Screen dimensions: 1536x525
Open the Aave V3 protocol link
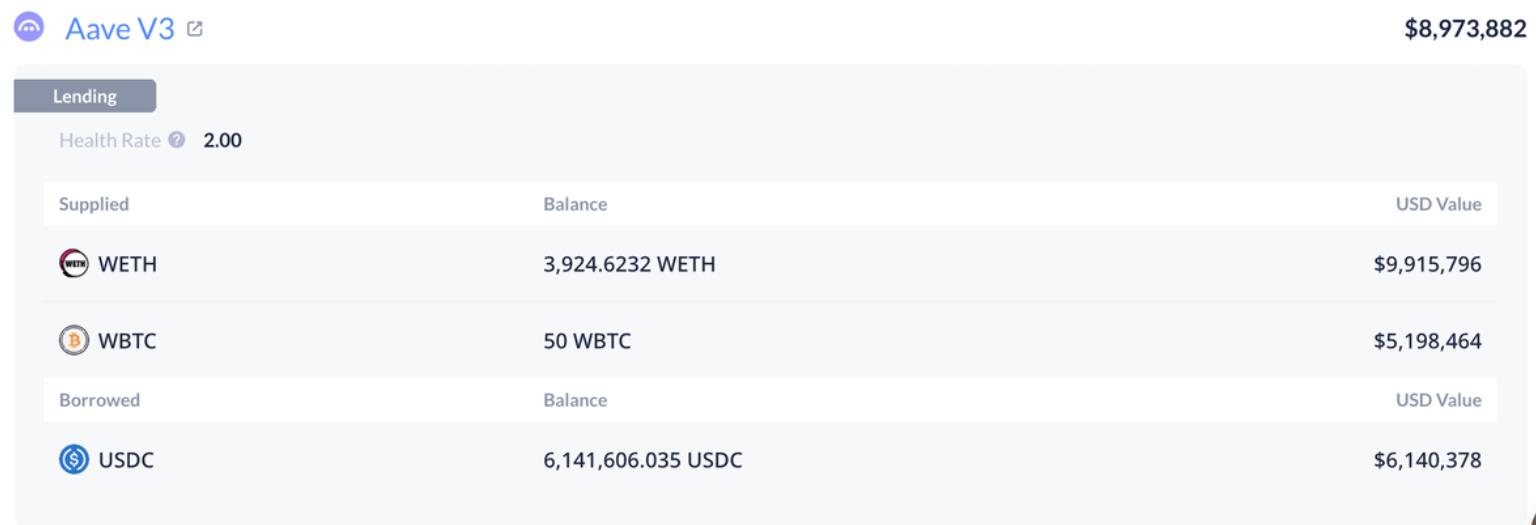[x=120, y=30]
